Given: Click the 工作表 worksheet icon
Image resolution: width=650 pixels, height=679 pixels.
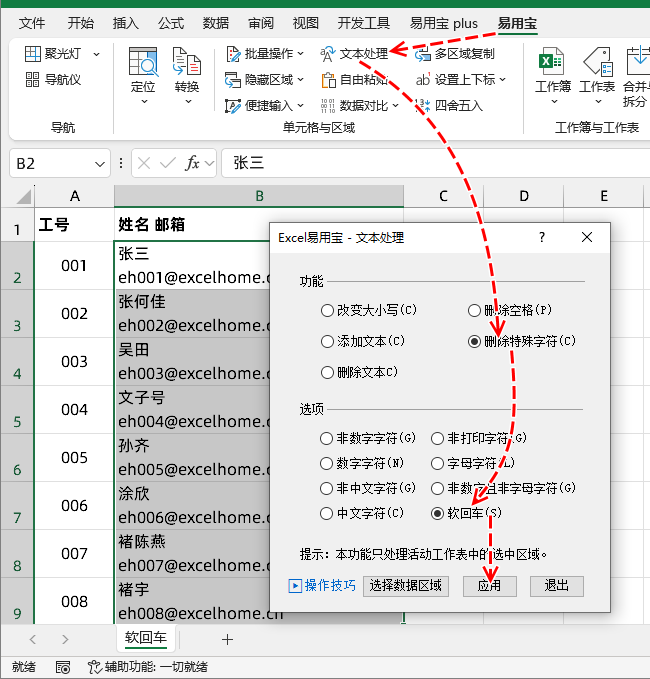Looking at the screenshot, I should click(x=598, y=62).
